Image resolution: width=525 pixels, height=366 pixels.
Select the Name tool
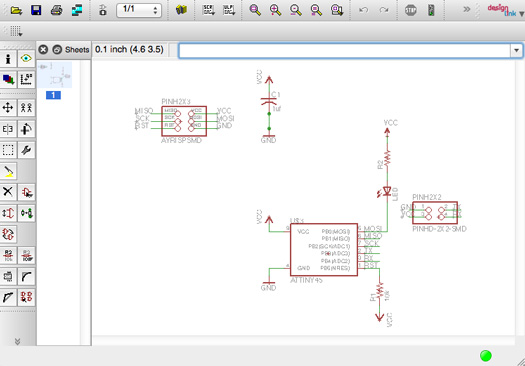click(8, 255)
